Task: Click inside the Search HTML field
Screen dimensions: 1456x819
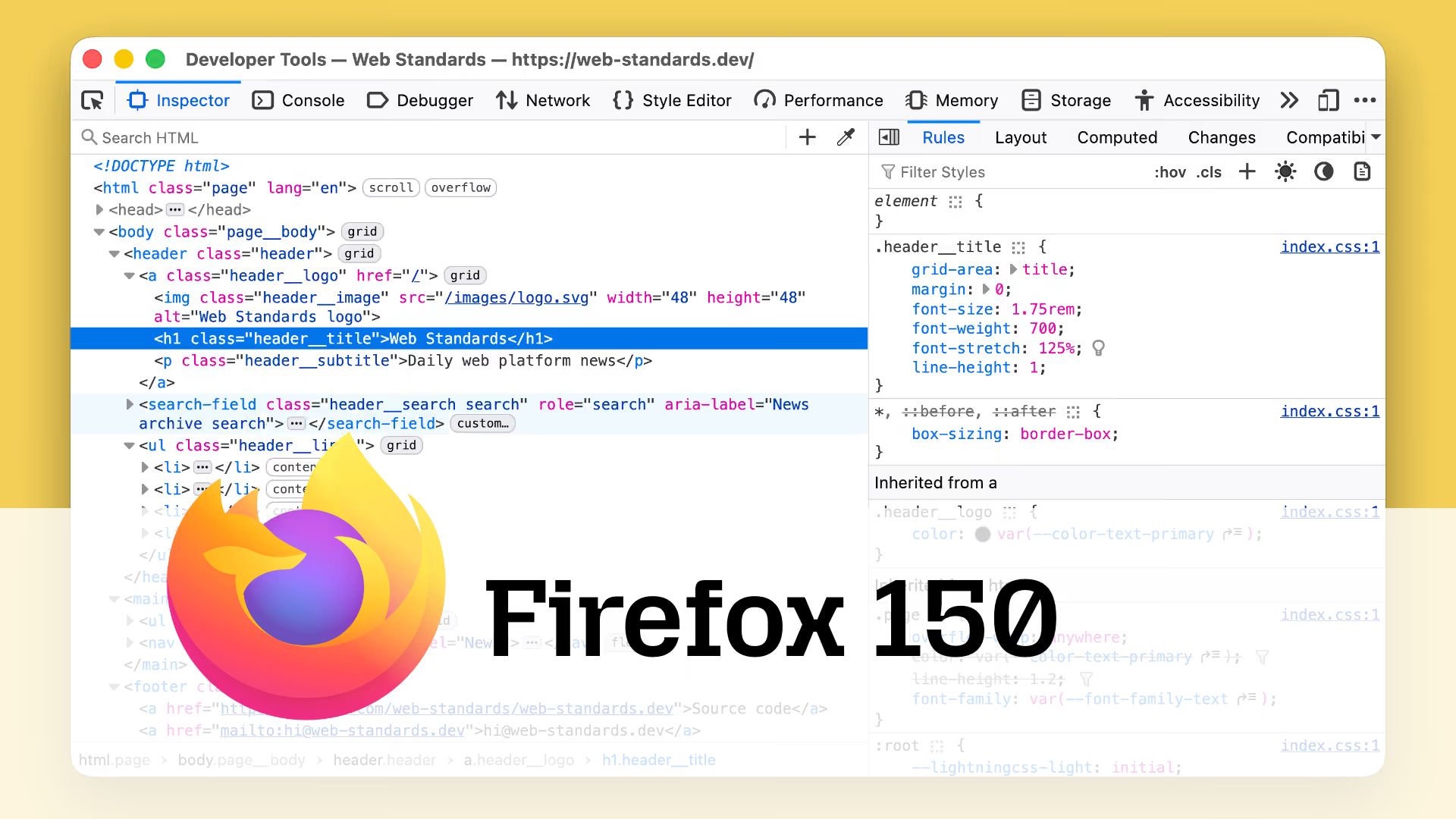Action: coord(227,137)
